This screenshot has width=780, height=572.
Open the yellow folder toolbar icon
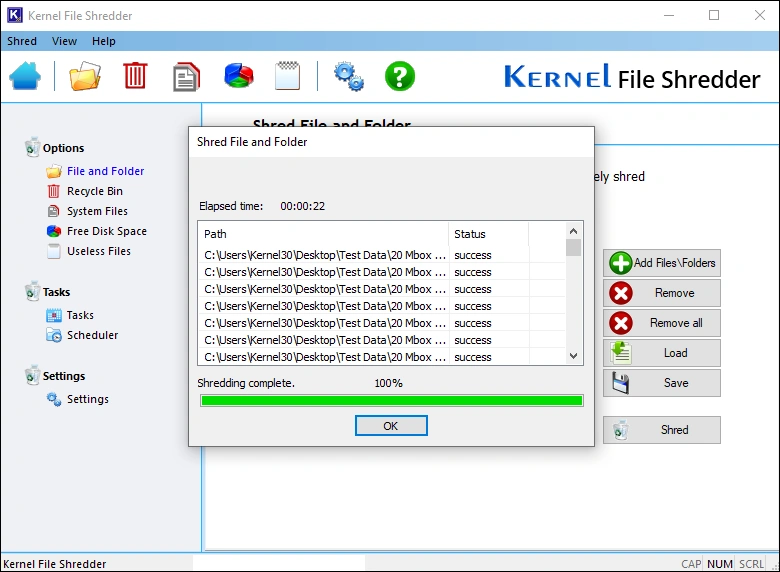pyautogui.click(x=85, y=76)
